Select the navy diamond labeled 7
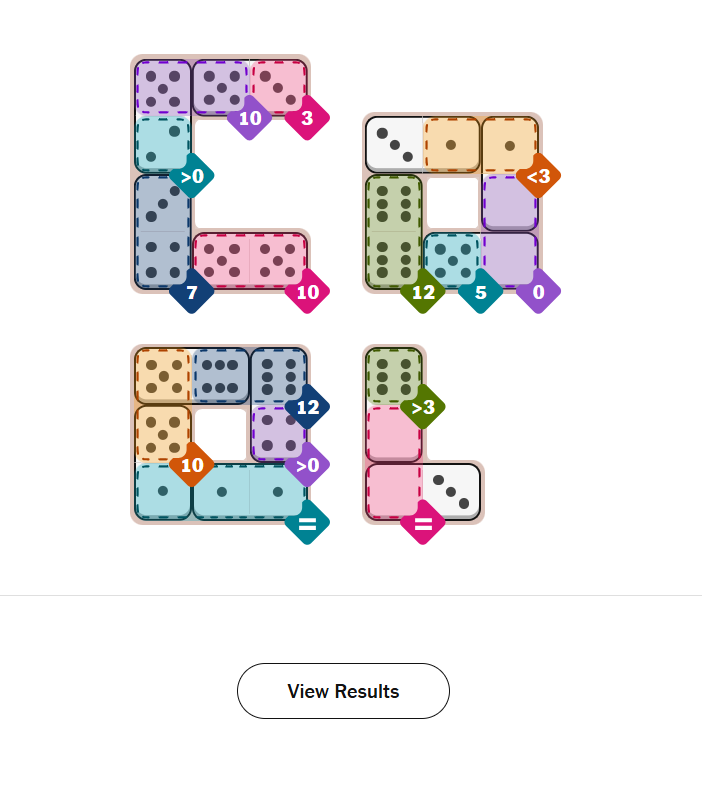This screenshot has width=702, height=809. [191, 292]
